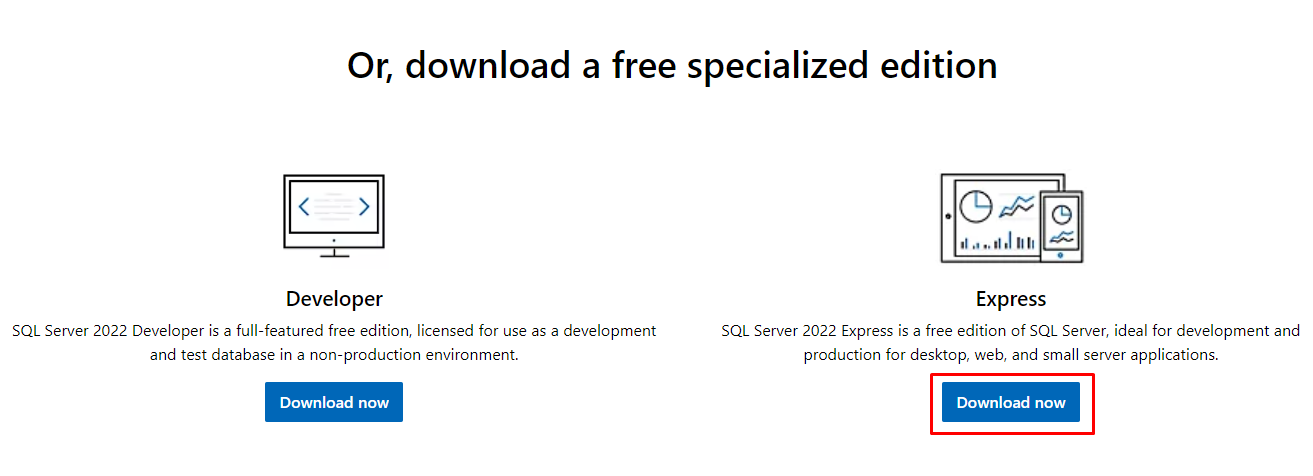Click the "Express" edition title
Image resolution: width=1313 pixels, height=476 pixels.
coord(1011,299)
